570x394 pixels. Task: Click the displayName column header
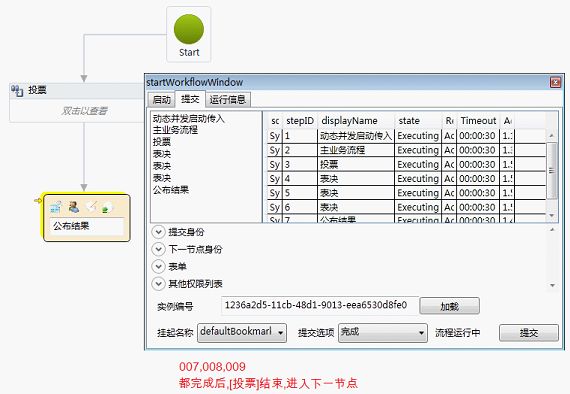coord(356,121)
